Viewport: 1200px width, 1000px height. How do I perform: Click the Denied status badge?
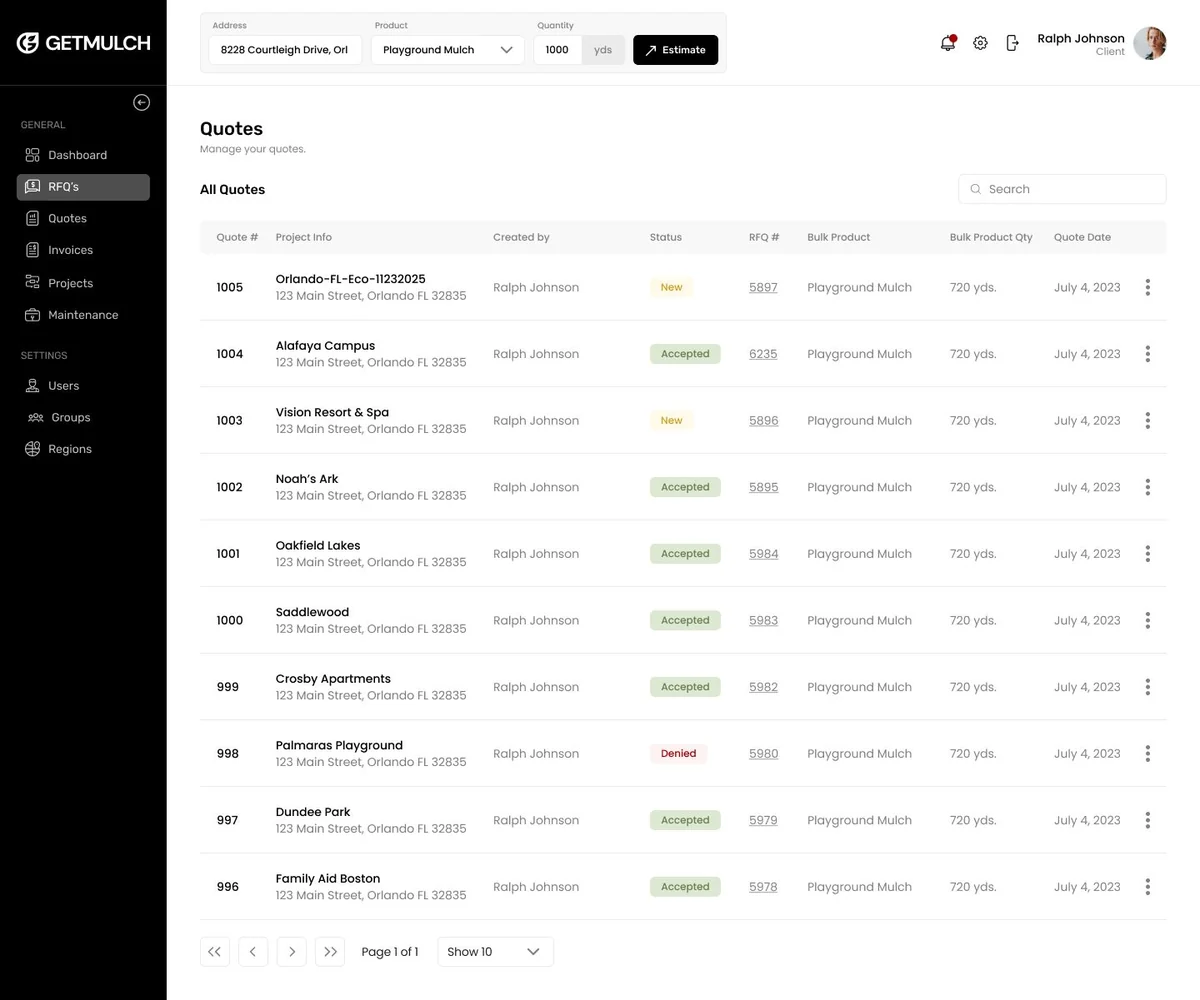pyautogui.click(x=678, y=754)
